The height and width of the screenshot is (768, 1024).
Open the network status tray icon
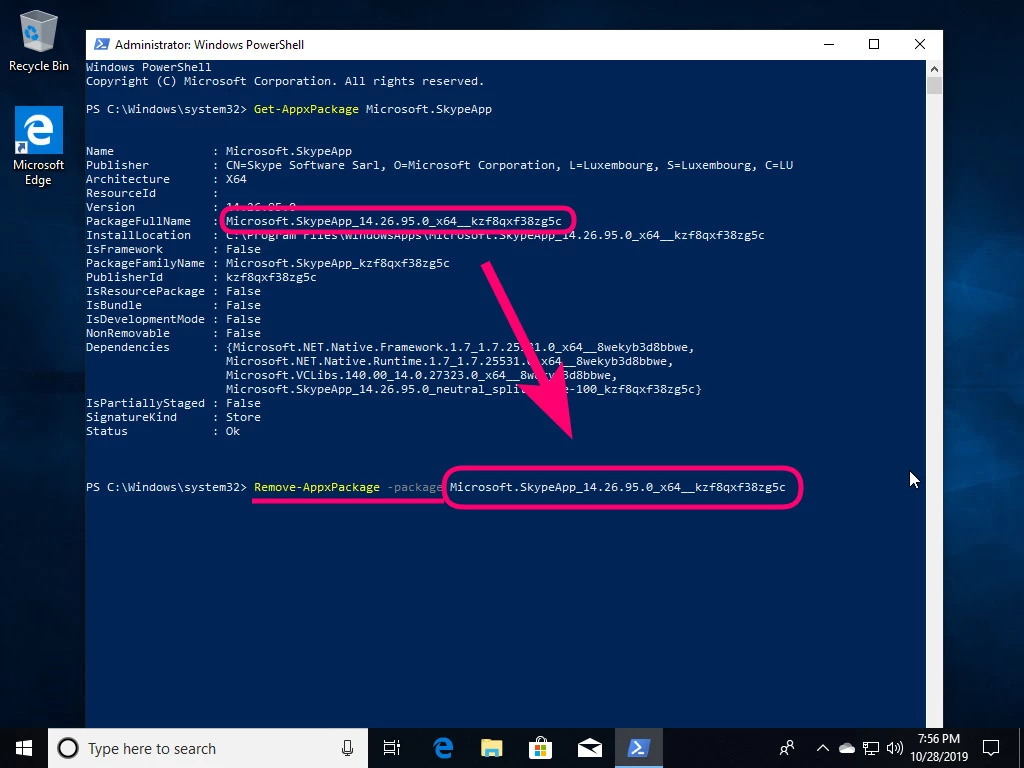[x=869, y=747]
